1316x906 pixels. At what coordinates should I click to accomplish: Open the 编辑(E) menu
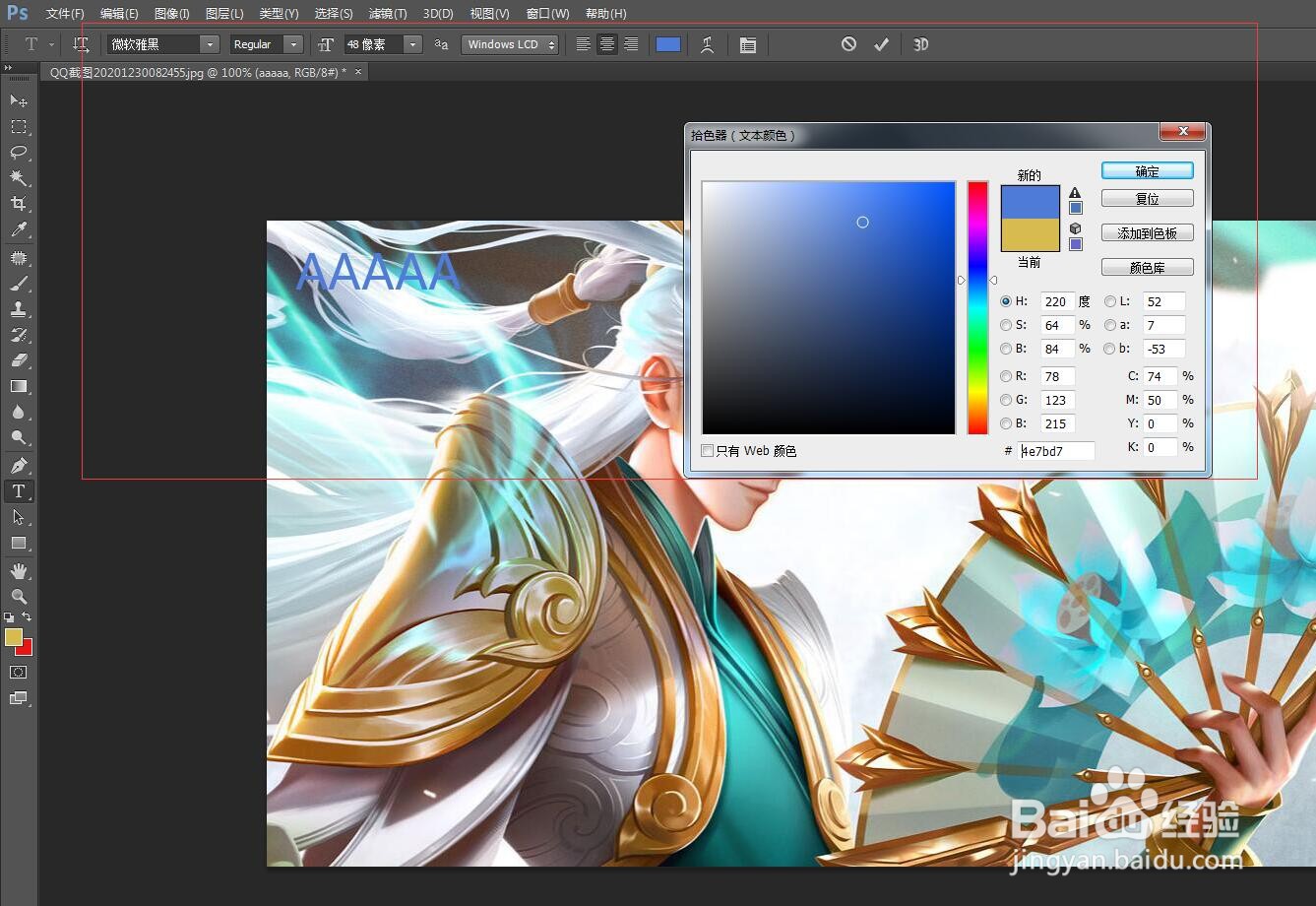(x=119, y=13)
